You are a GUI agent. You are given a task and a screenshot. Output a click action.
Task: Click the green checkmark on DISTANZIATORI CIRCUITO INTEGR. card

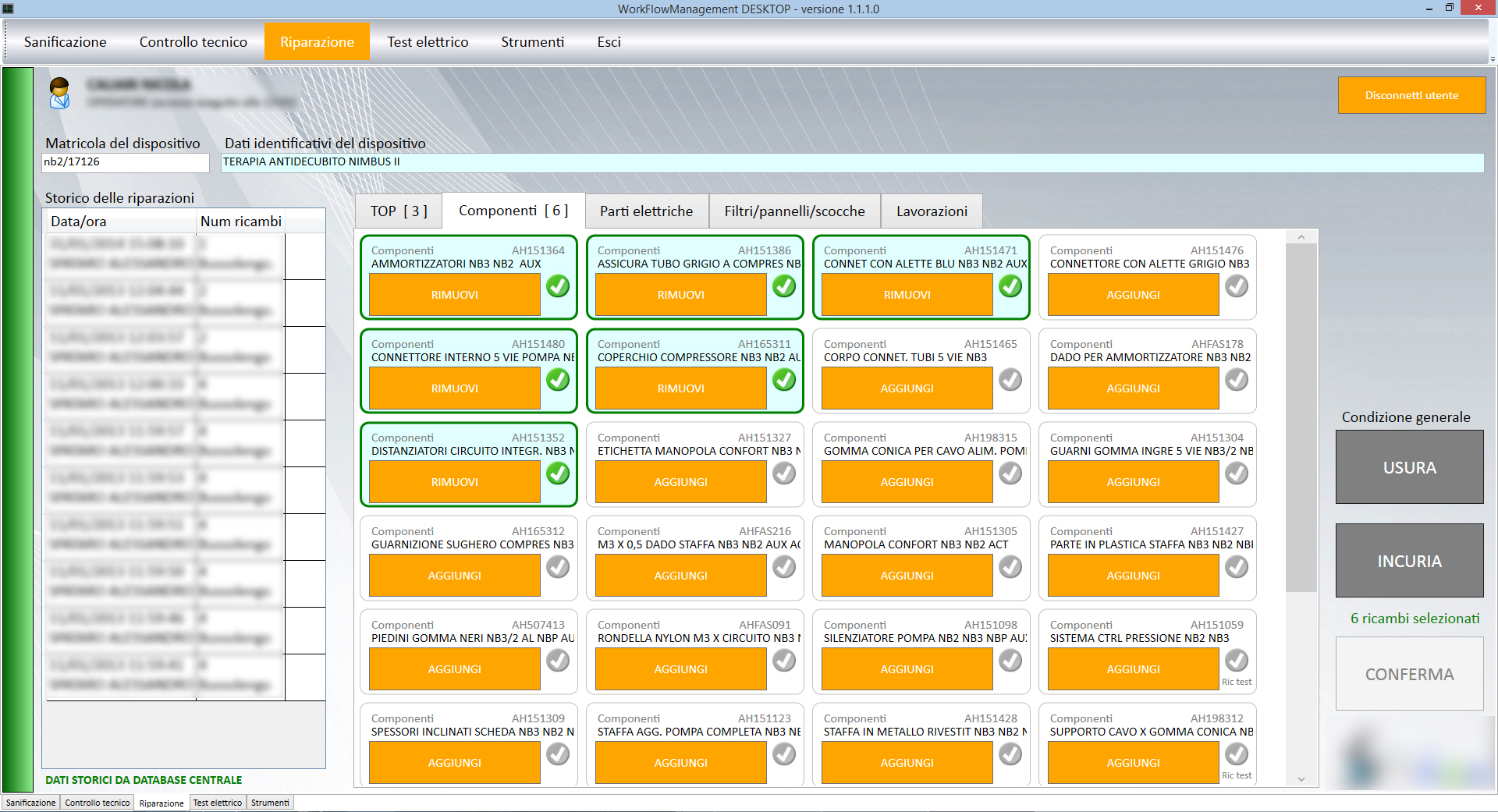click(x=558, y=473)
